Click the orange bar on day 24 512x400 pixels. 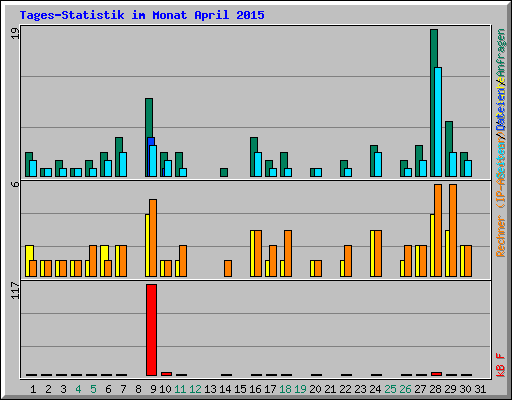click(x=378, y=253)
